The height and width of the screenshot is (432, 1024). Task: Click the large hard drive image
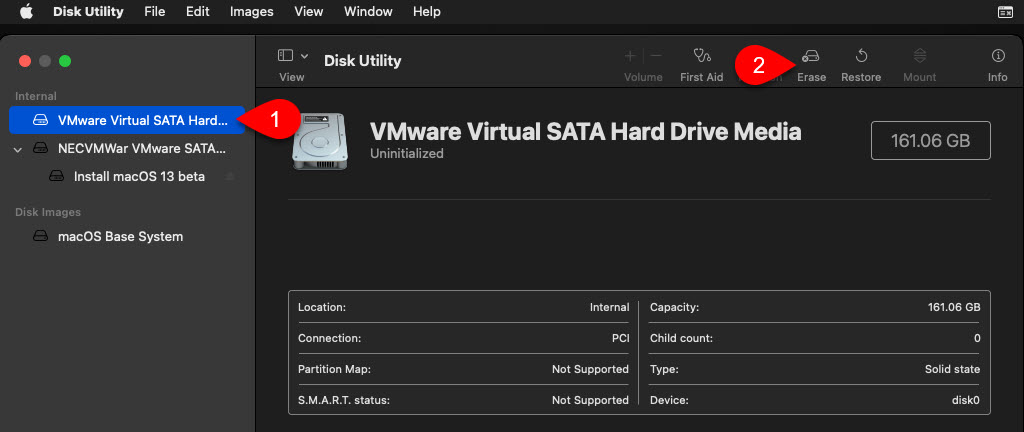(320, 141)
